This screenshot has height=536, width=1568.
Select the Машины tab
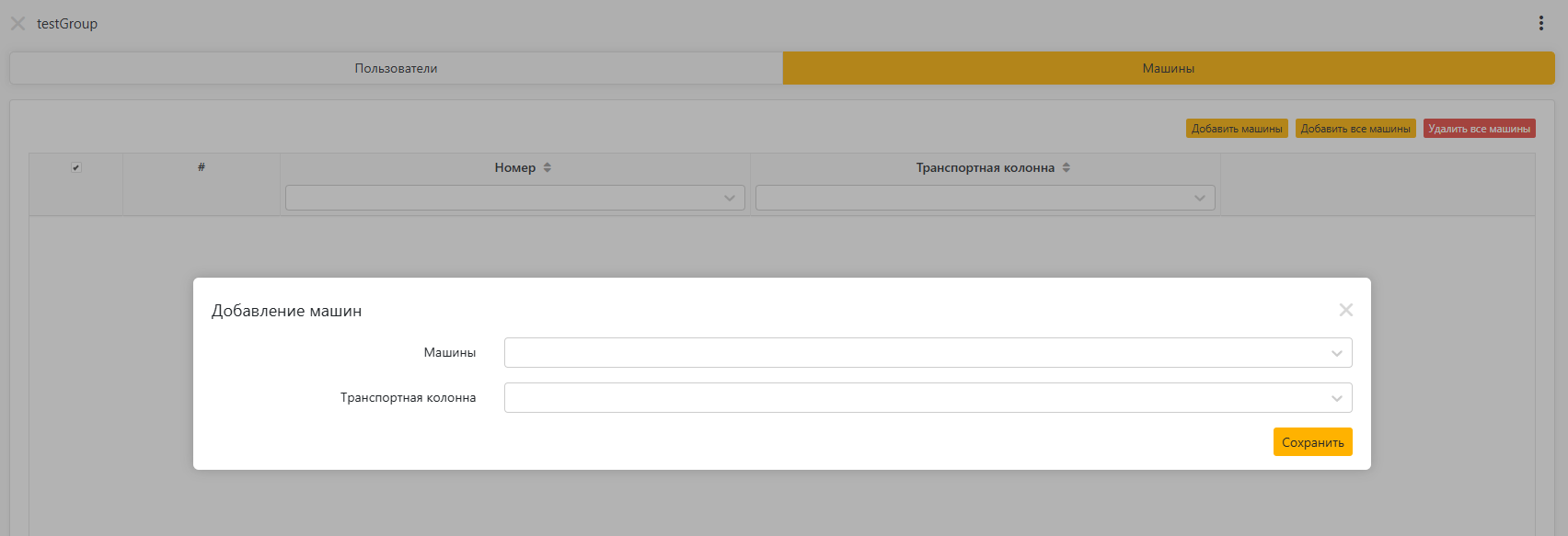coord(1168,69)
